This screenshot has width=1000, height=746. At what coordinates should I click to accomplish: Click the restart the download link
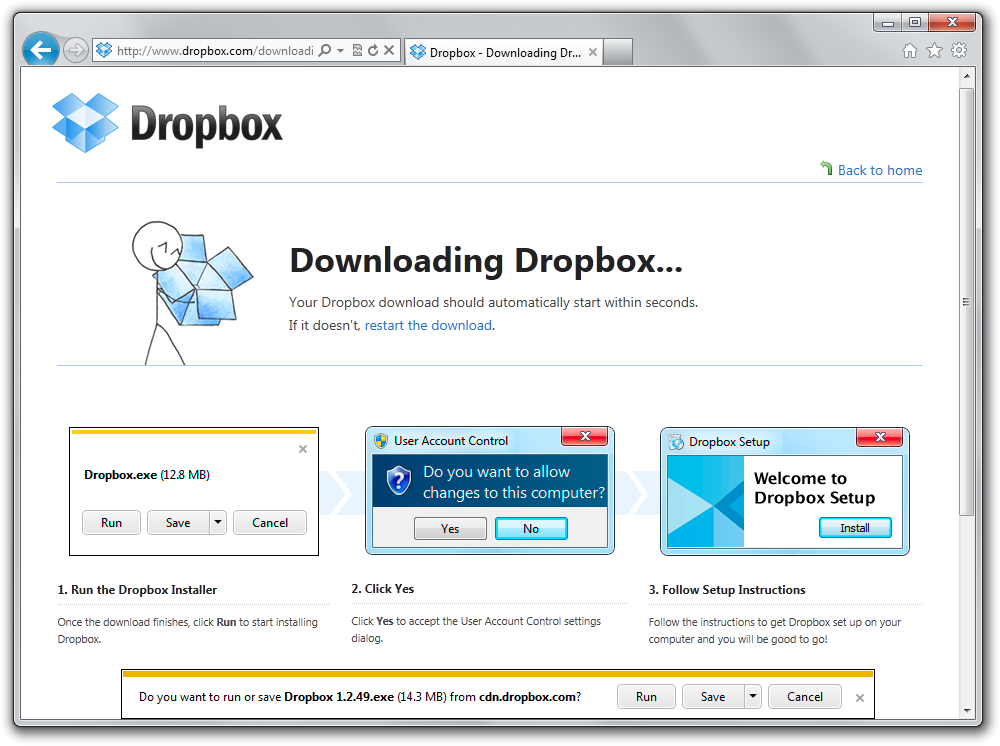(x=428, y=325)
